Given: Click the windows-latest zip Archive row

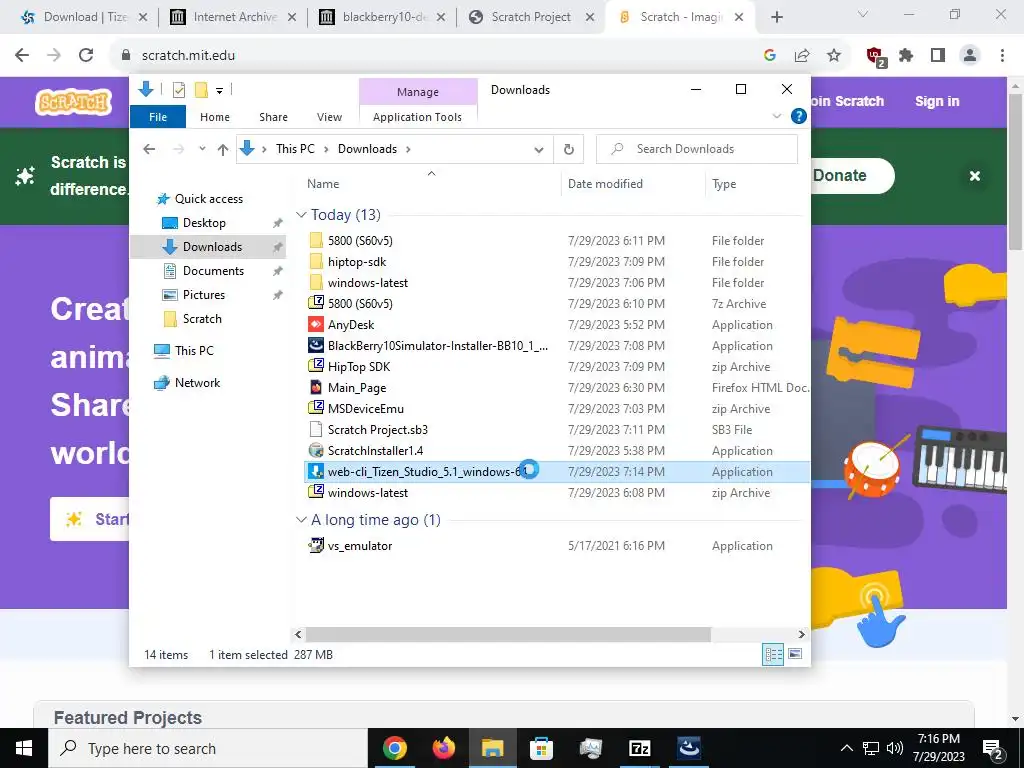Looking at the screenshot, I should coord(557,493).
